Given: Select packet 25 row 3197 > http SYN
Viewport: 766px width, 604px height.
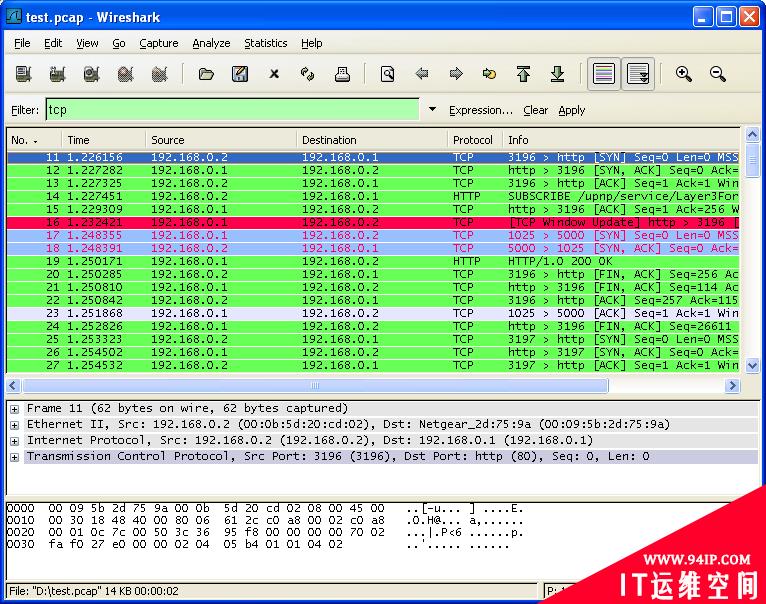Looking at the screenshot, I should 373,339.
